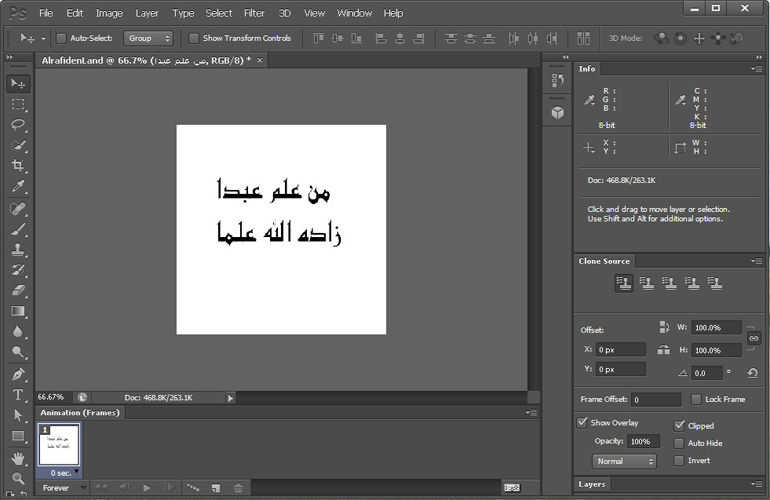The height and width of the screenshot is (500, 770).
Task: Duplicate the selected animation frame
Action: (x=215, y=488)
